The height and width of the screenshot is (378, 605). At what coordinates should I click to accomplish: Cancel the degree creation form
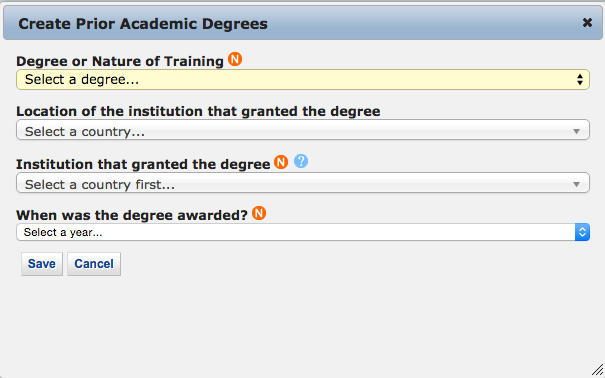94,264
